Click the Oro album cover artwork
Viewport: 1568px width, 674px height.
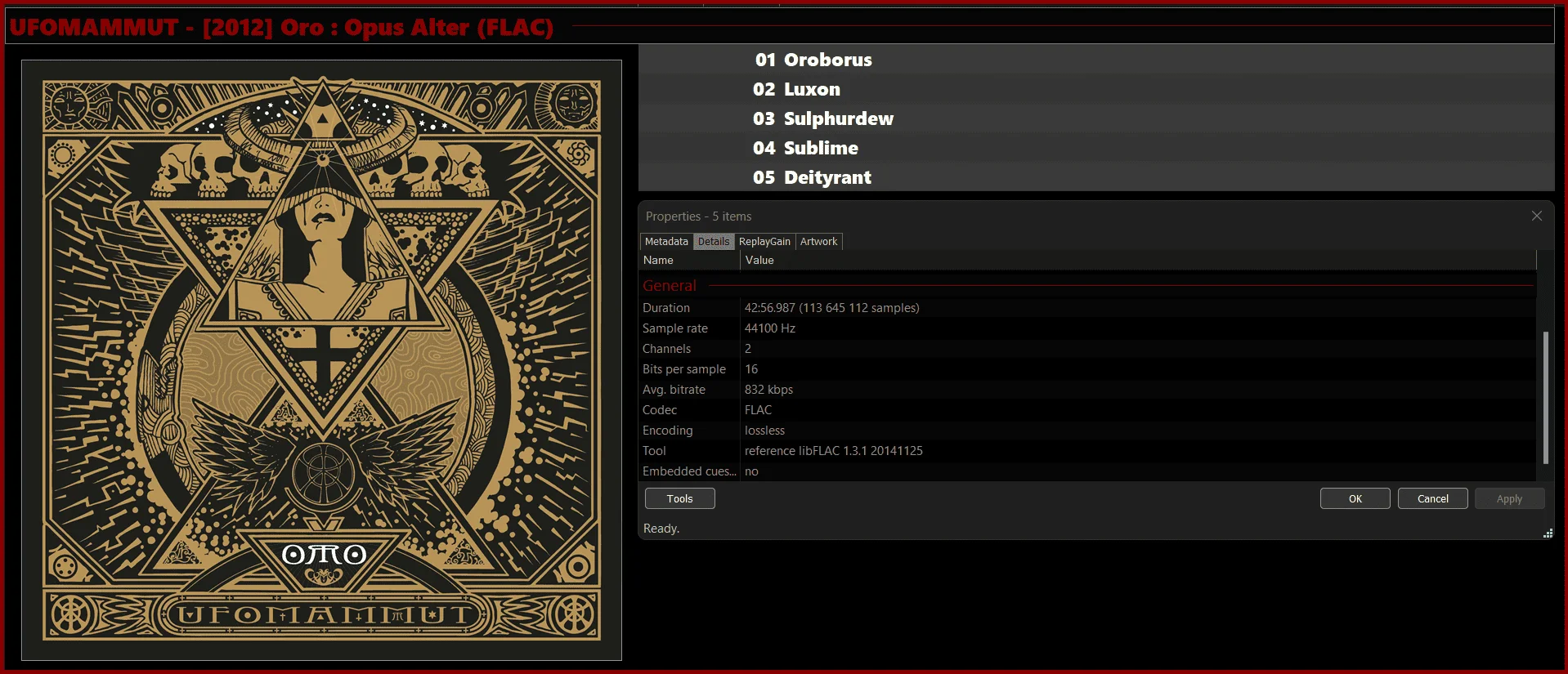(x=321, y=360)
